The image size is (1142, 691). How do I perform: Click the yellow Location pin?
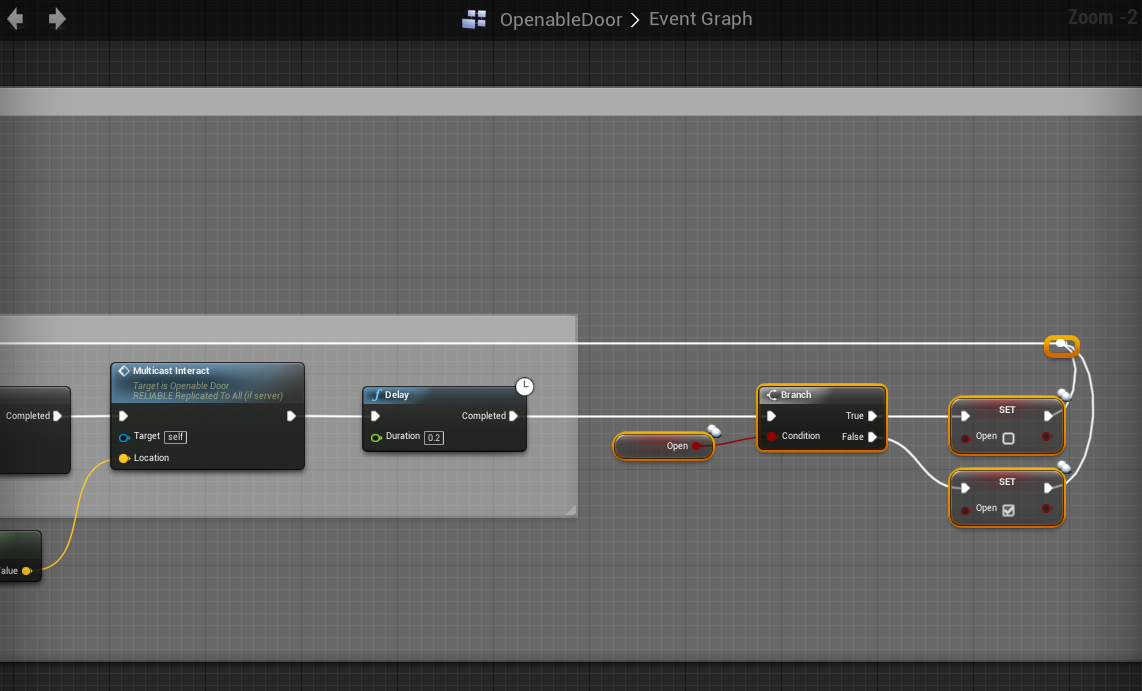tap(124, 458)
